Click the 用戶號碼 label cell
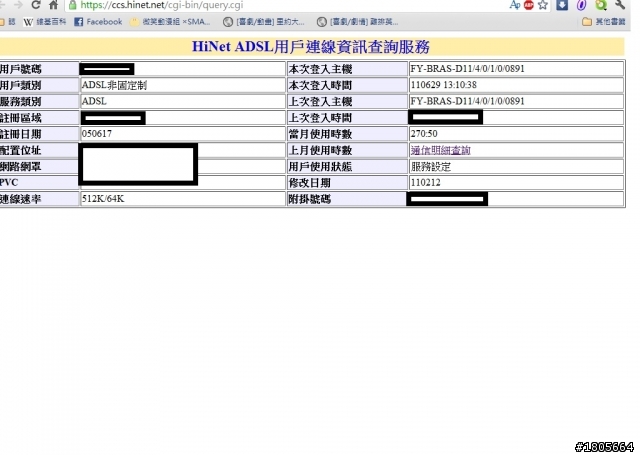 point(39,69)
